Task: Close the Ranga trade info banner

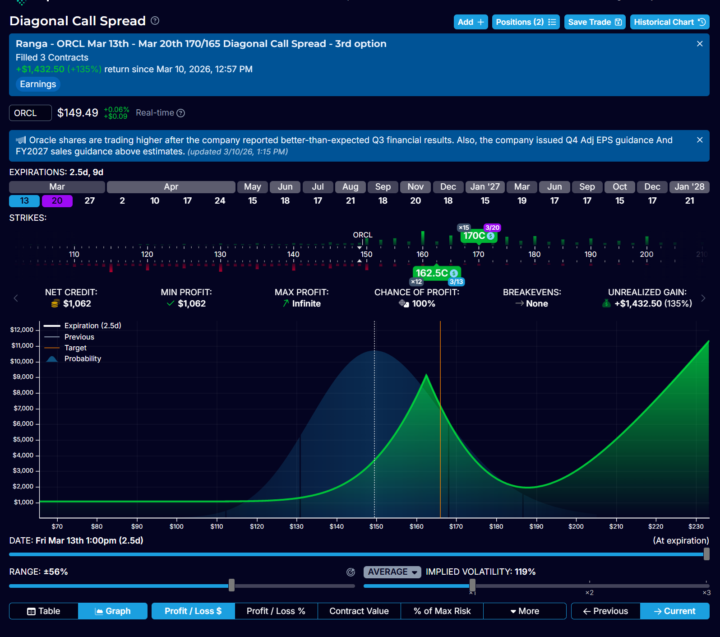Action: tap(699, 44)
